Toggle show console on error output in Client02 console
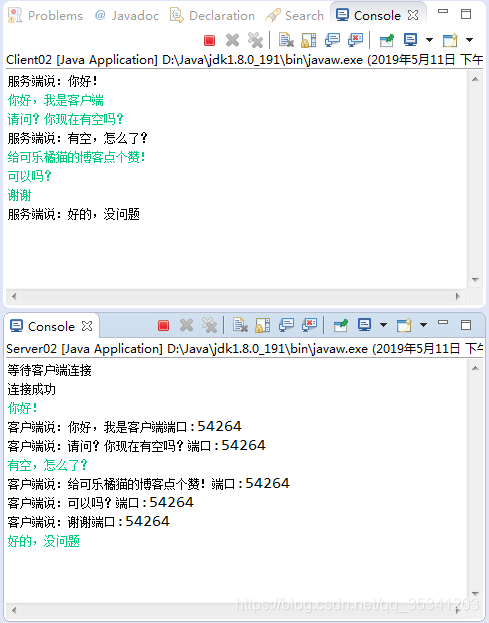This screenshot has width=489, height=623. coord(355,40)
